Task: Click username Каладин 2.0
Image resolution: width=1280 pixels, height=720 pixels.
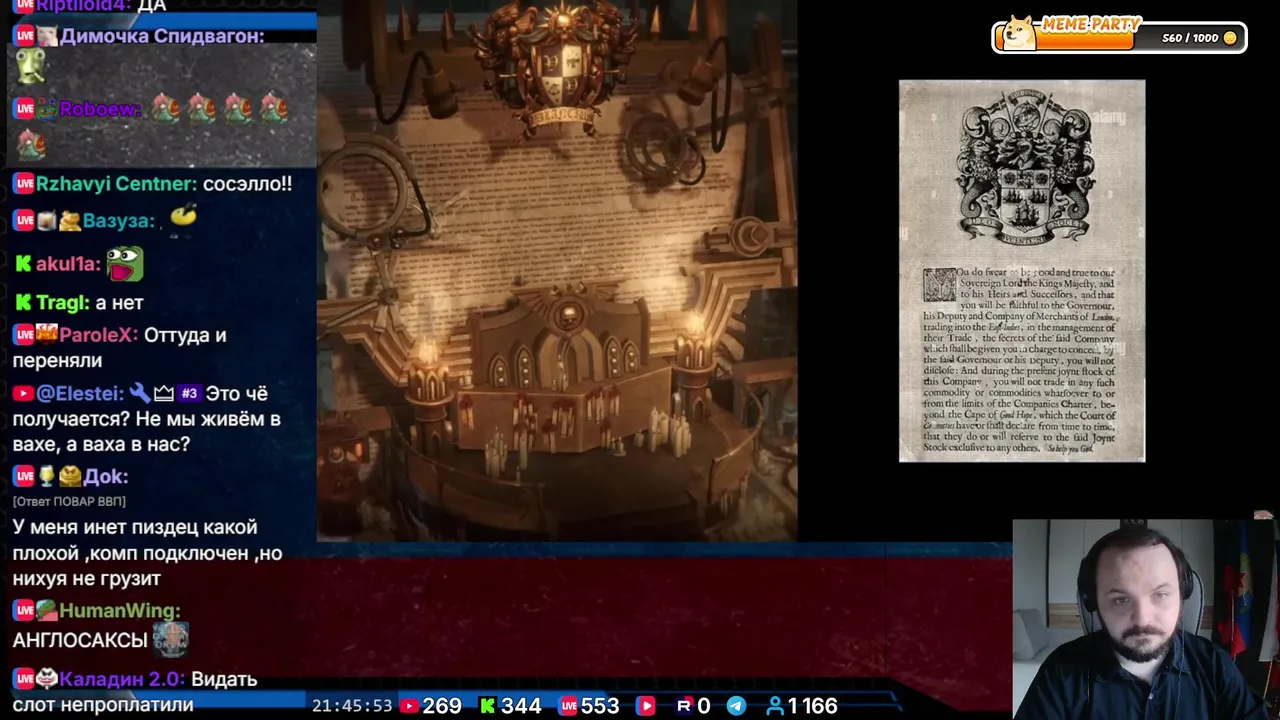Action: [121, 679]
